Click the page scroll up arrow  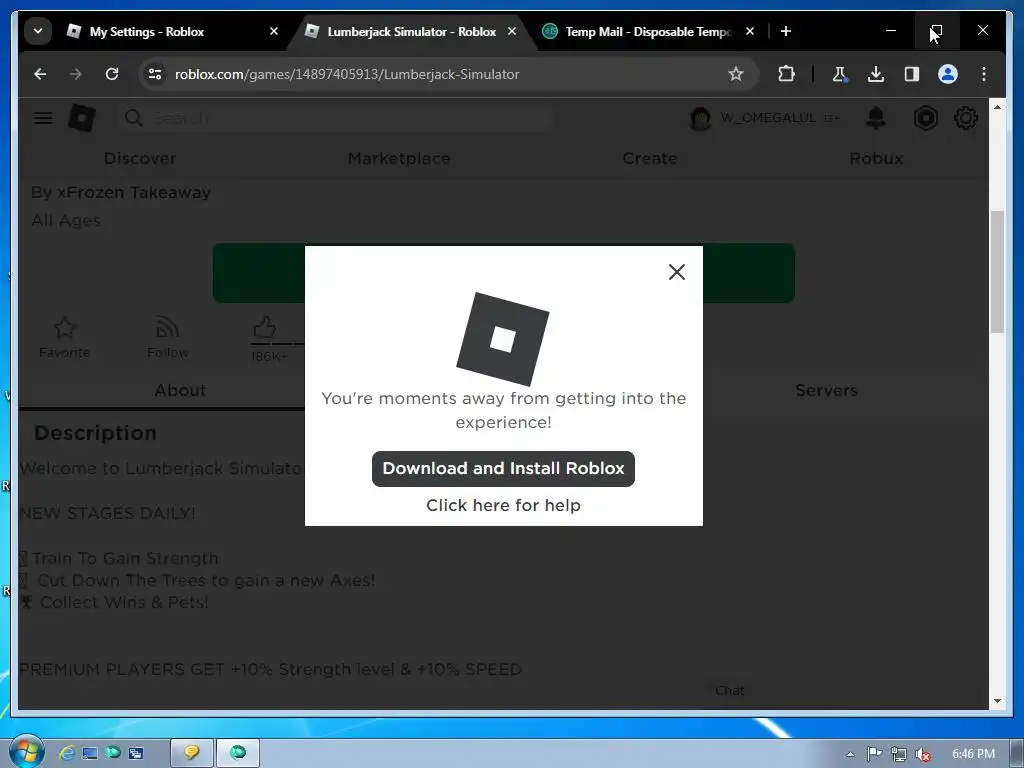tap(997, 106)
